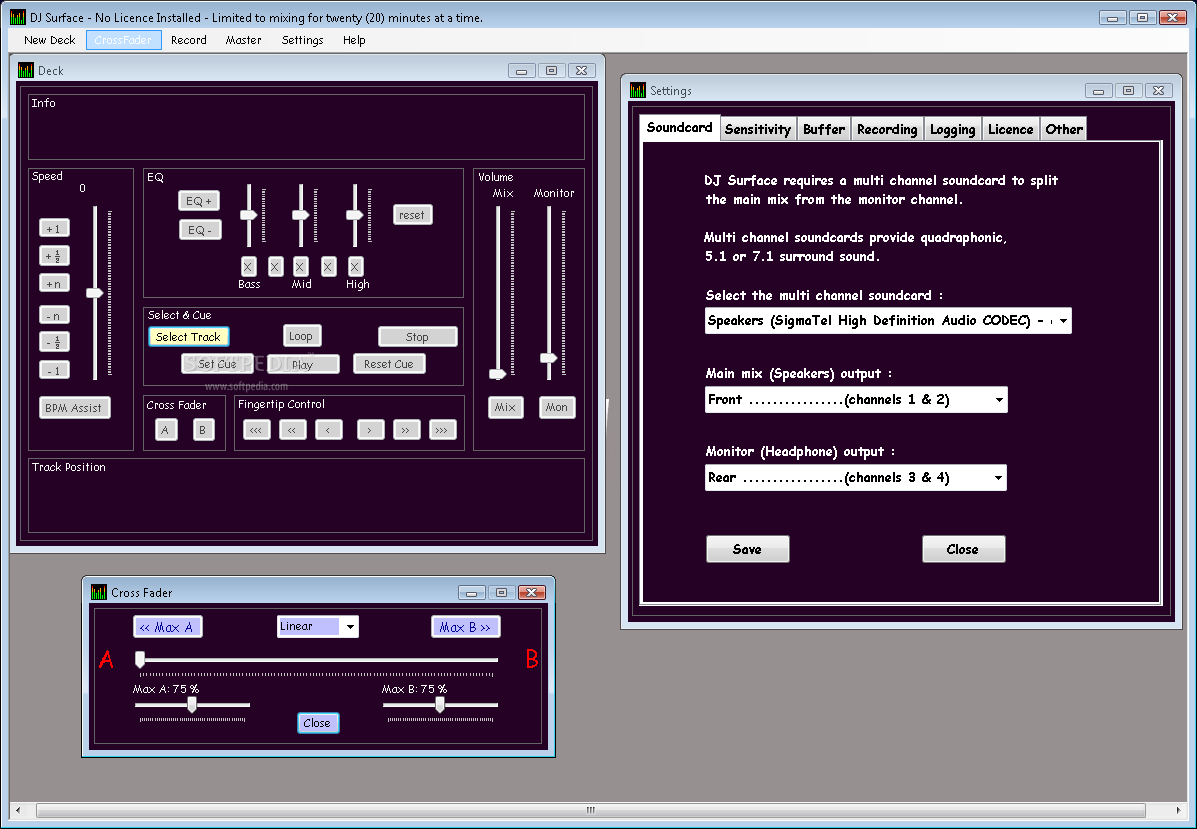
Task: Click the Mix volume slider handle
Action: pos(498,374)
